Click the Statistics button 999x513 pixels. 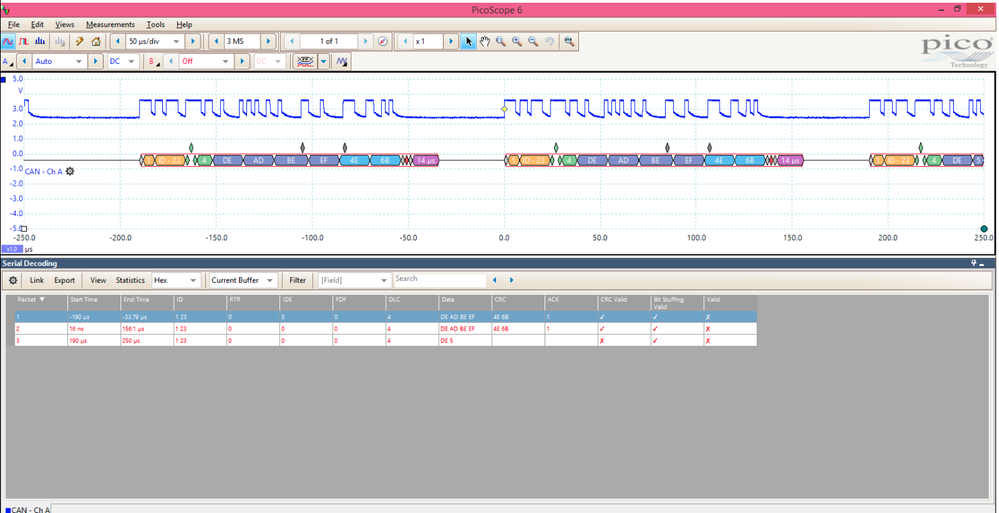point(130,280)
